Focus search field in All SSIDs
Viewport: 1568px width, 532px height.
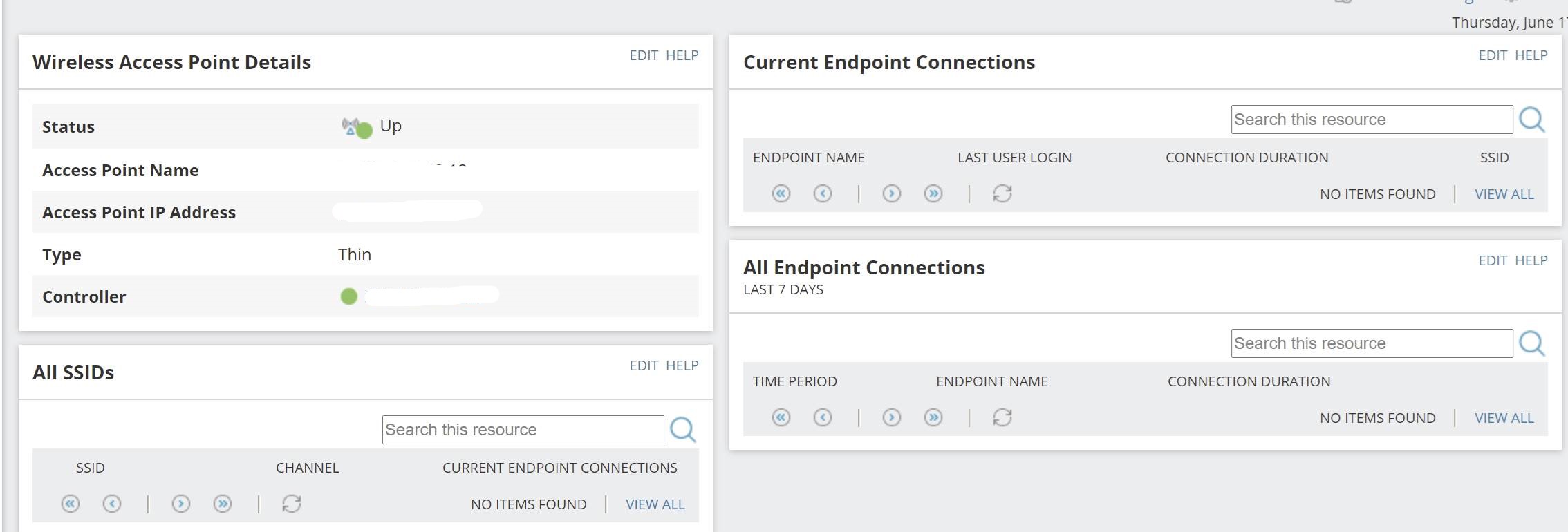pyautogui.click(x=522, y=430)
